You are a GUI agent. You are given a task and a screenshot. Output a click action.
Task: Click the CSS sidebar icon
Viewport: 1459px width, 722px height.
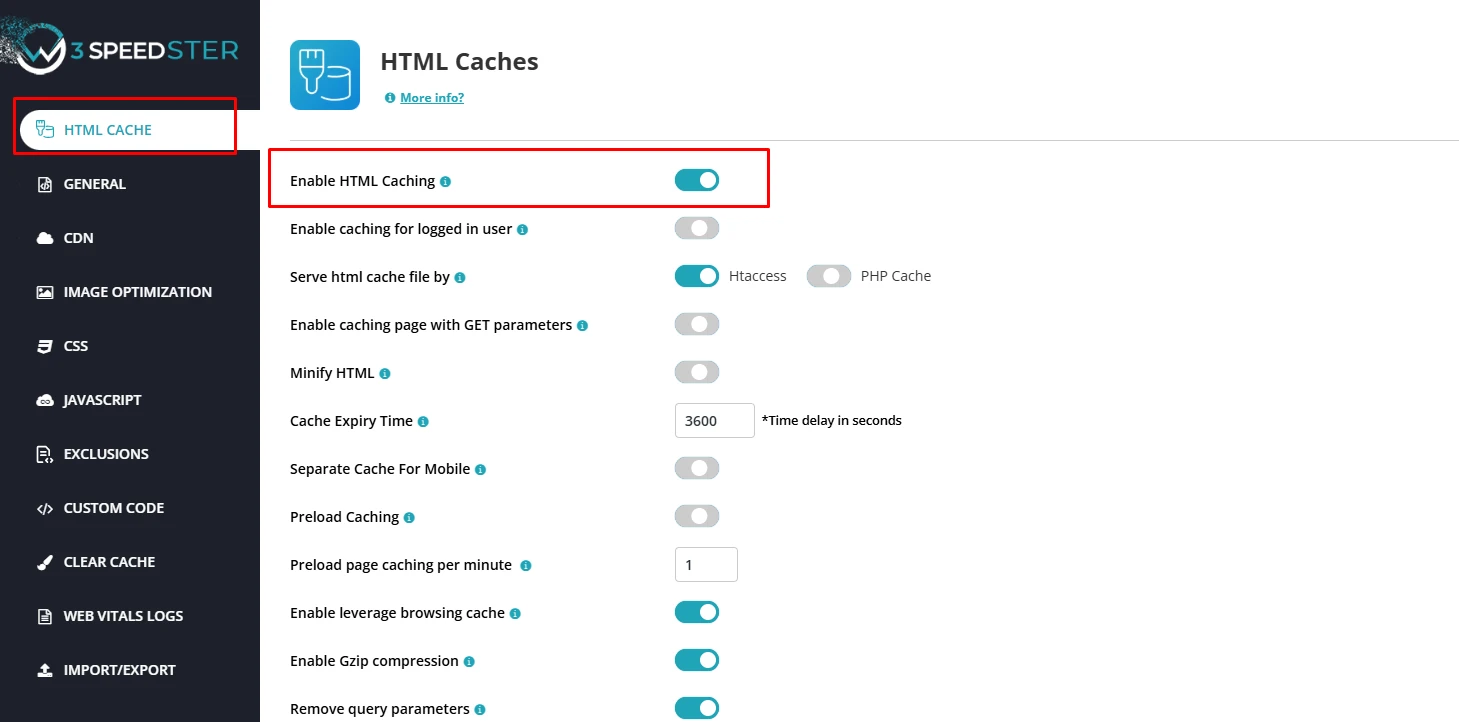(44, 346)
